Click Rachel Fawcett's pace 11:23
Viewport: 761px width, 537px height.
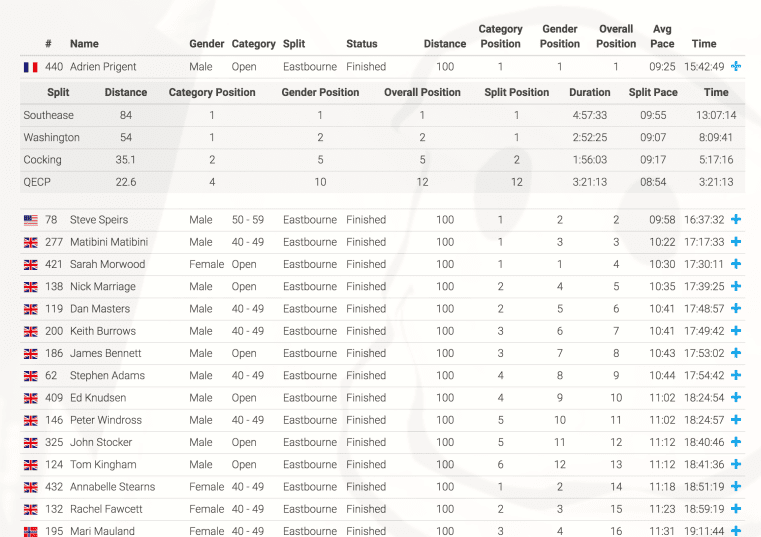(662, 509)
